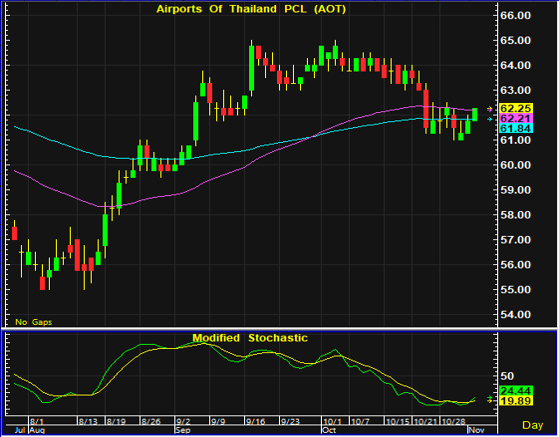Select the yellow 62.25 price label
This screenshot has width=559, height=437.
[x=516, y=108]
